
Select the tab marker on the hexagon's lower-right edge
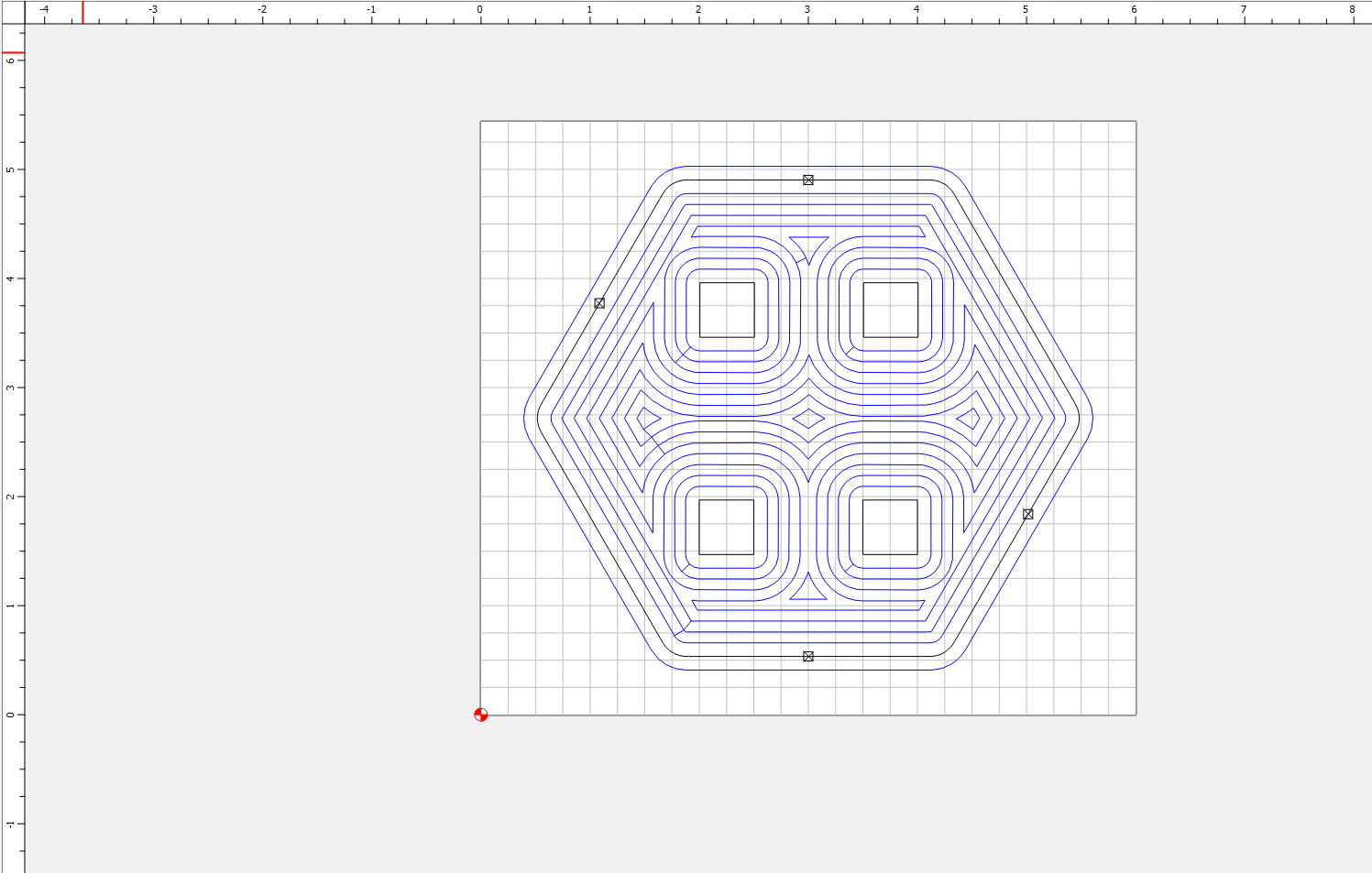point(1028,515)
